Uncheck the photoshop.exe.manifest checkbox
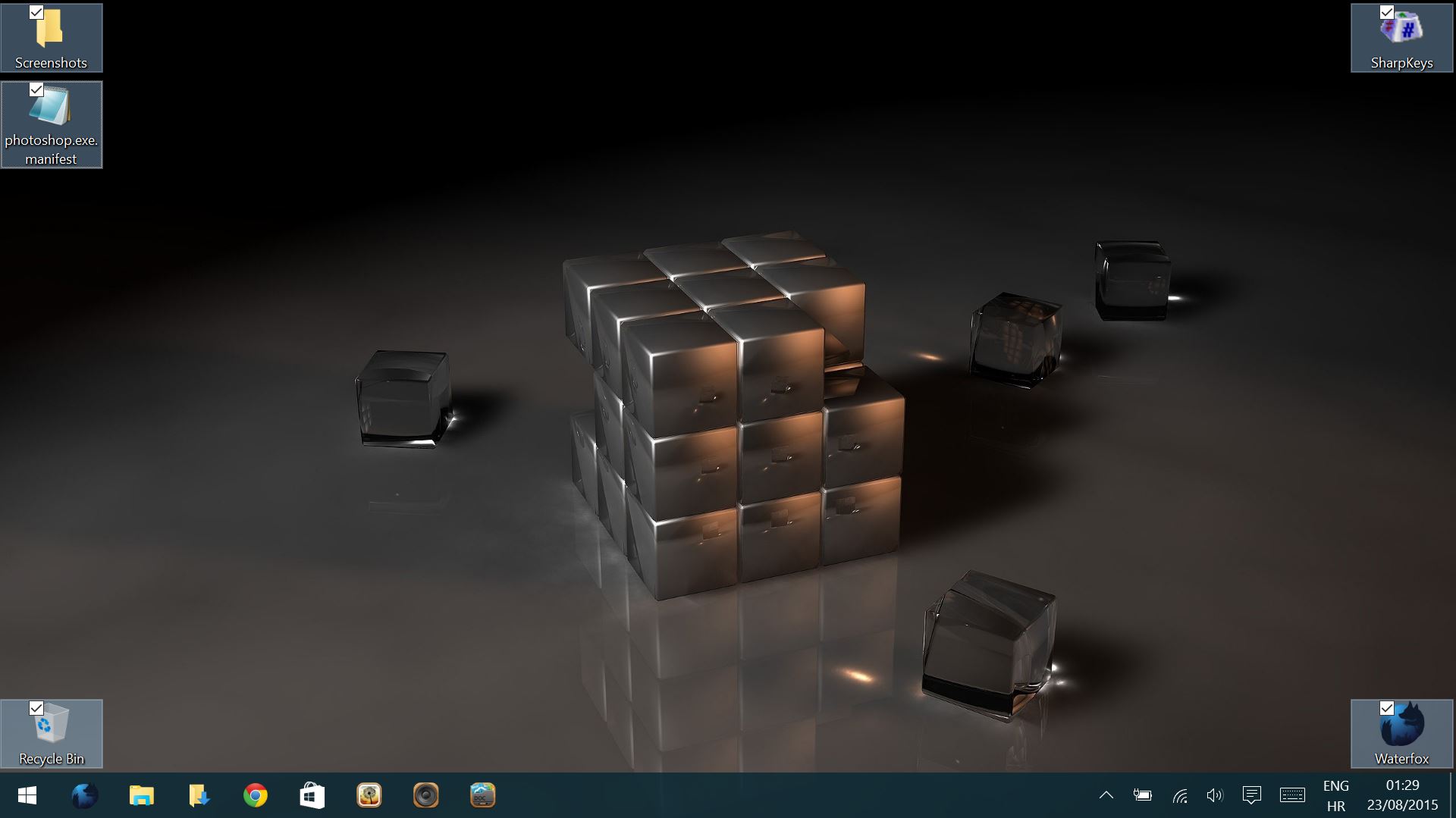 36,89
